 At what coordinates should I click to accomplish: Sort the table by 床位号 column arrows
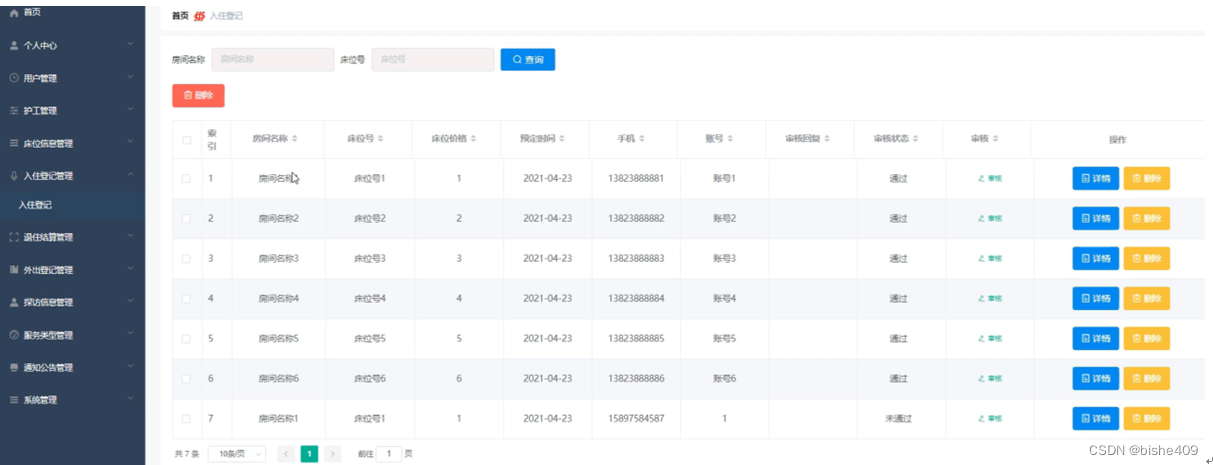pos(381,138)
